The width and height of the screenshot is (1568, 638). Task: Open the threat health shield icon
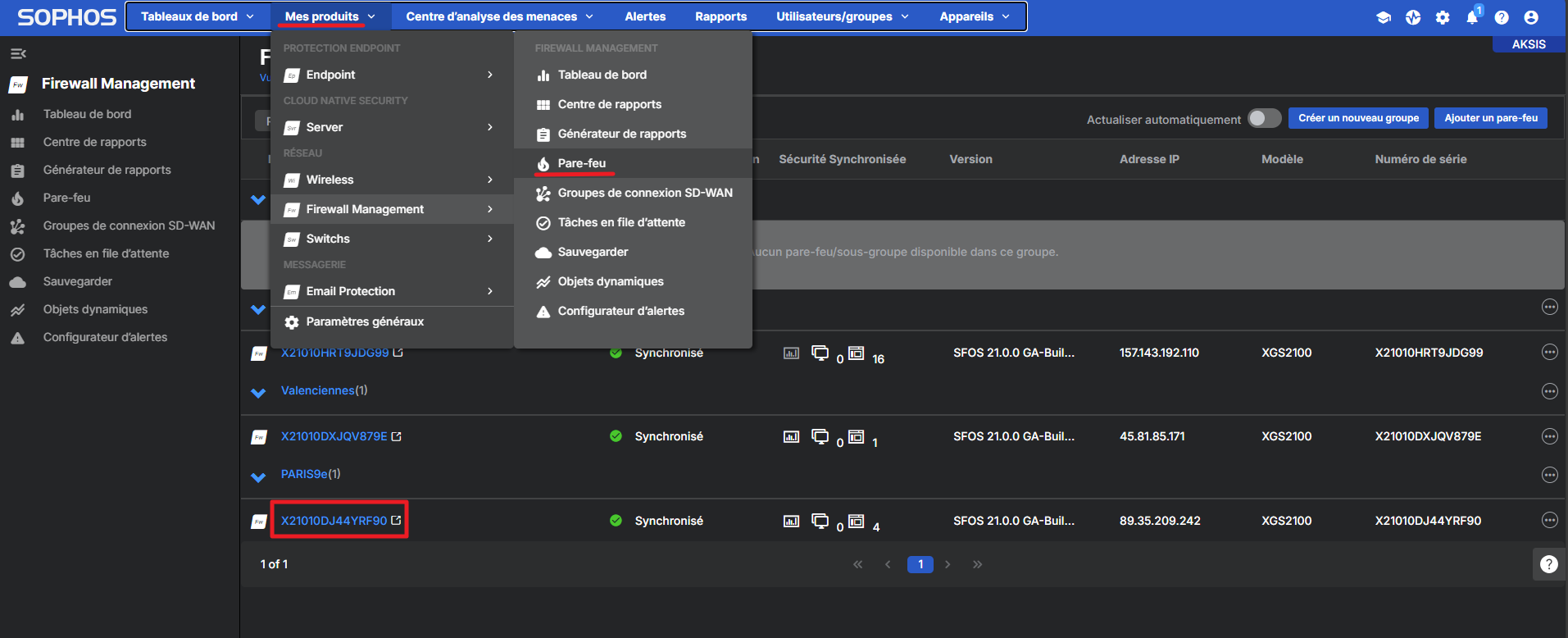click(1413, 17)
